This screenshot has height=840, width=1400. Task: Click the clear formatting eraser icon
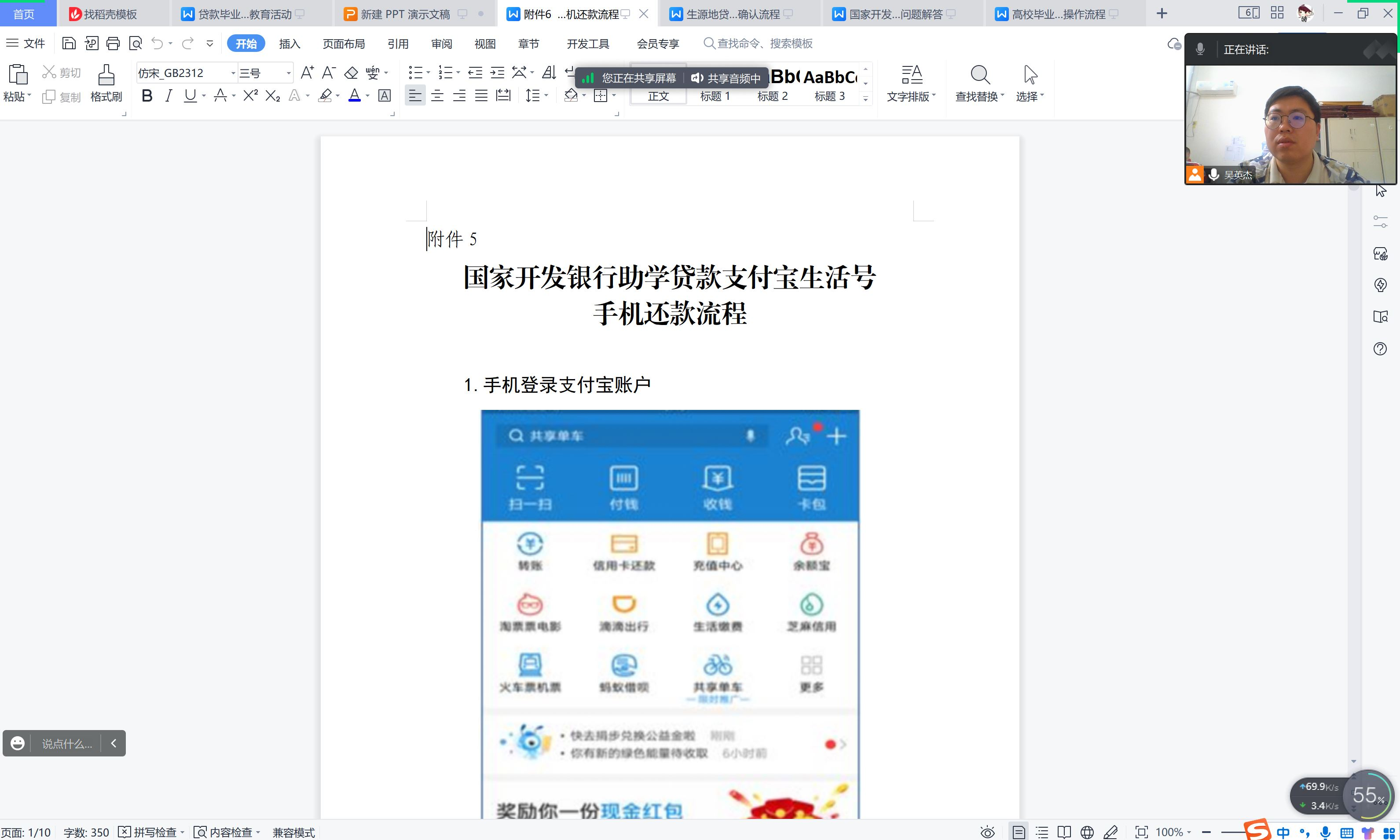(351, 73)
